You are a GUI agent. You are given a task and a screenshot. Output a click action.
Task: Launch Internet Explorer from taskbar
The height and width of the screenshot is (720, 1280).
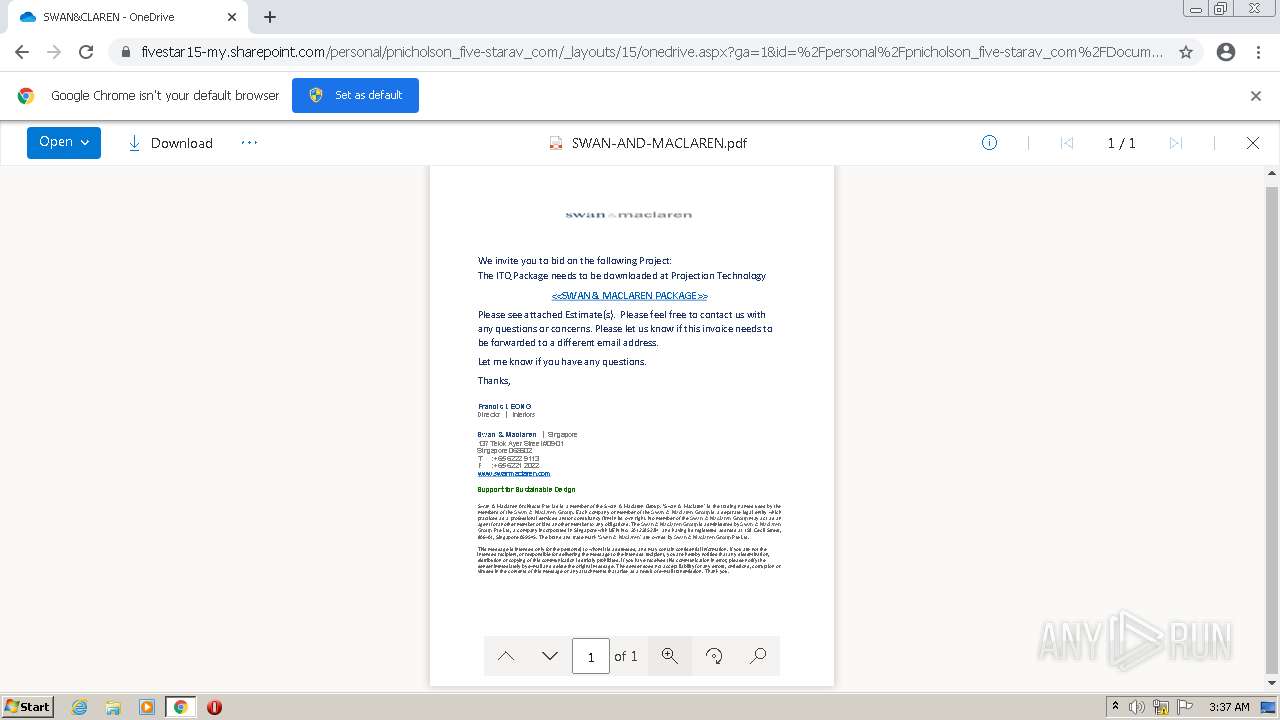(x=80, y=707)
